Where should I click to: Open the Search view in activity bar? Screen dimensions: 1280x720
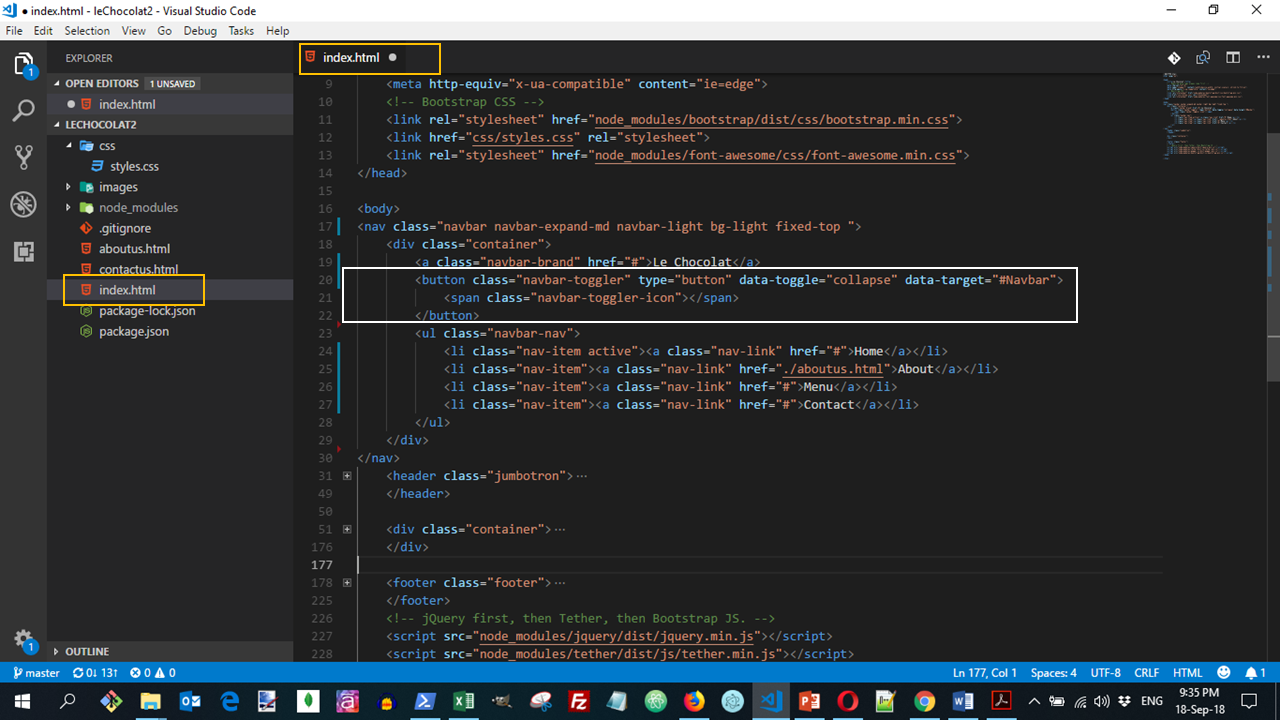point(23,110)
